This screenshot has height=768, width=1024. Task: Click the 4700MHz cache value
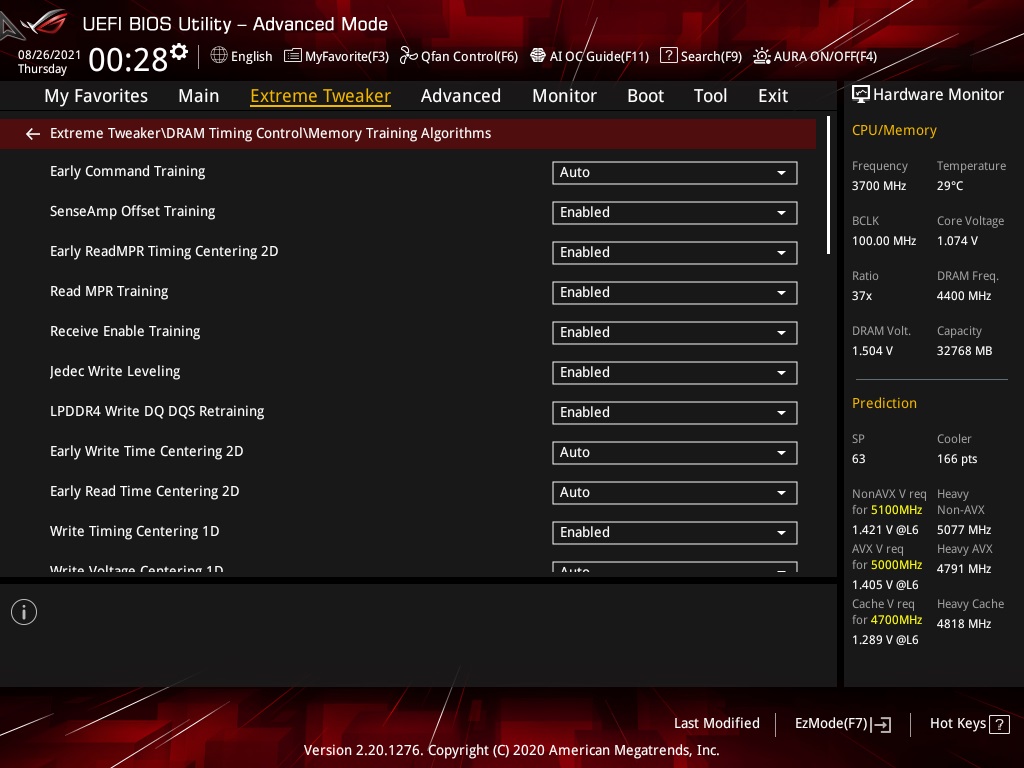coord(896,620)
